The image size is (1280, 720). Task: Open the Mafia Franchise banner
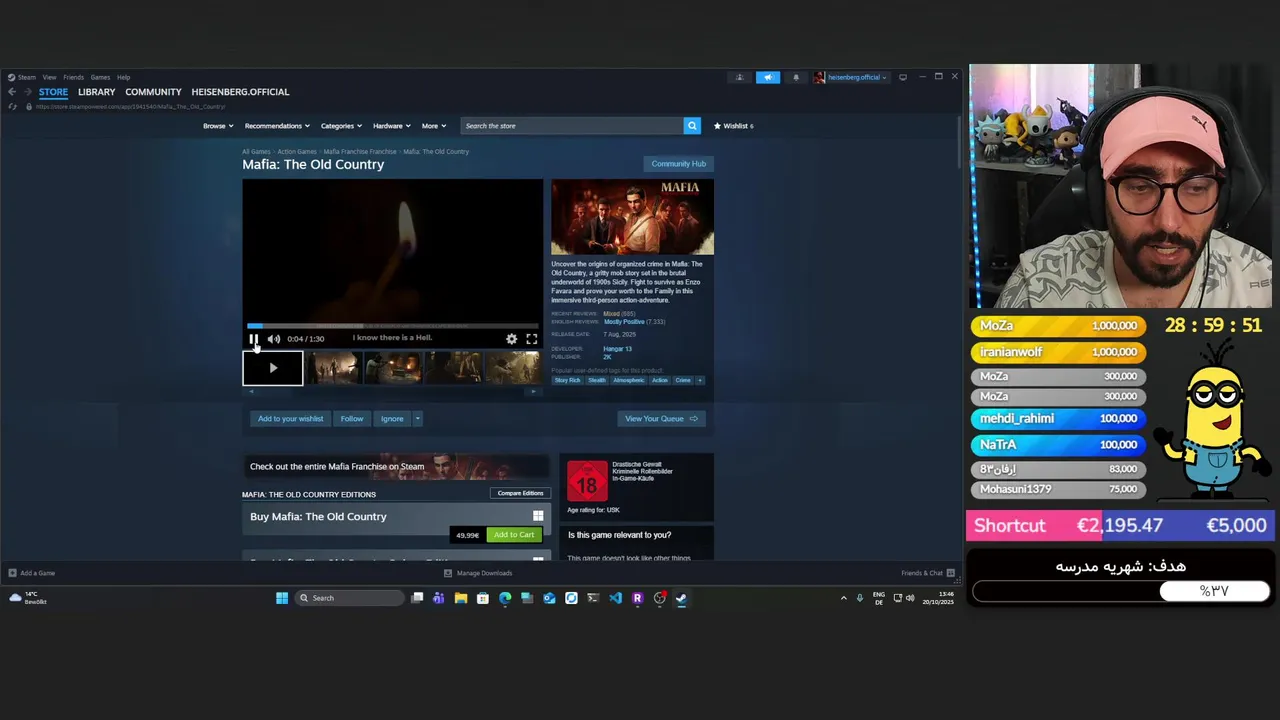[396, 466]
